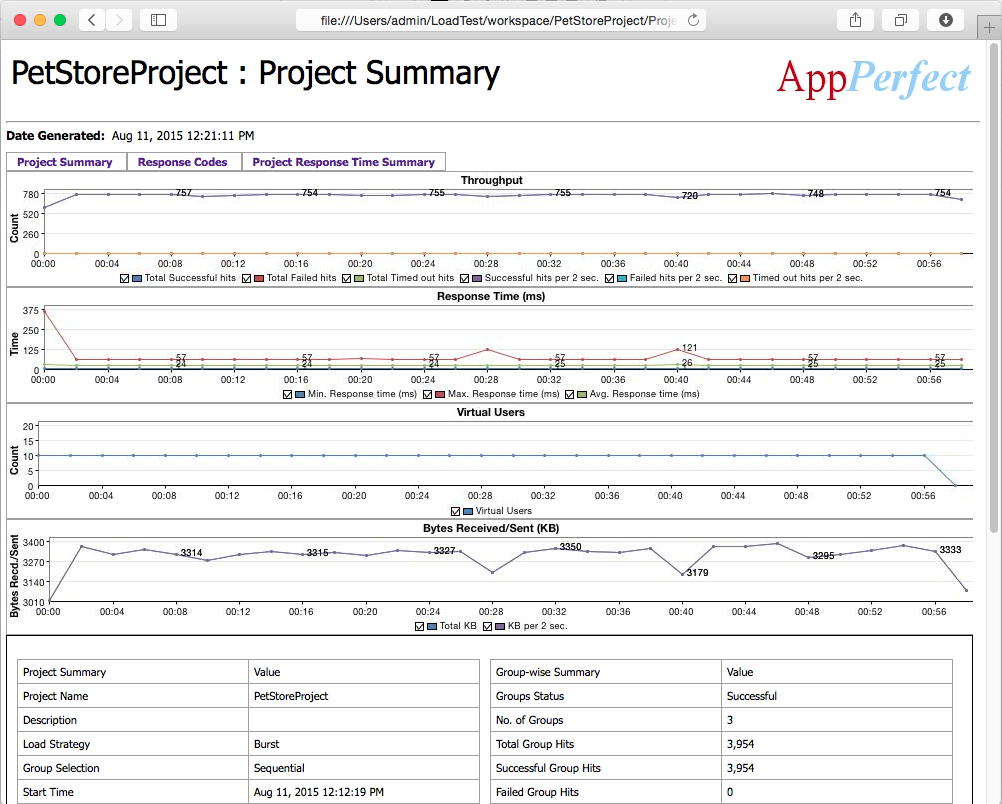Viewport: 1002px width, 804px height.
Task: Uncheck Total Successful hits checkbox
Action: [125, 279]
